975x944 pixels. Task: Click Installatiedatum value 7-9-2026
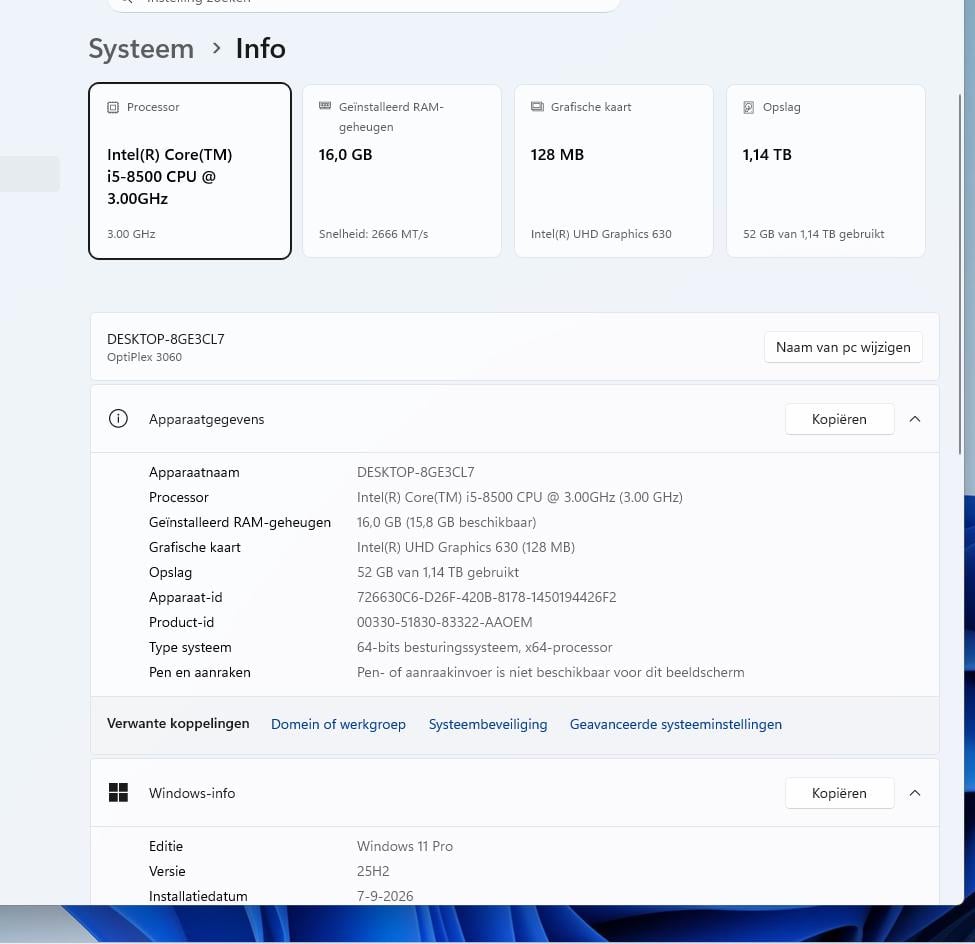(x=385, y=895)
